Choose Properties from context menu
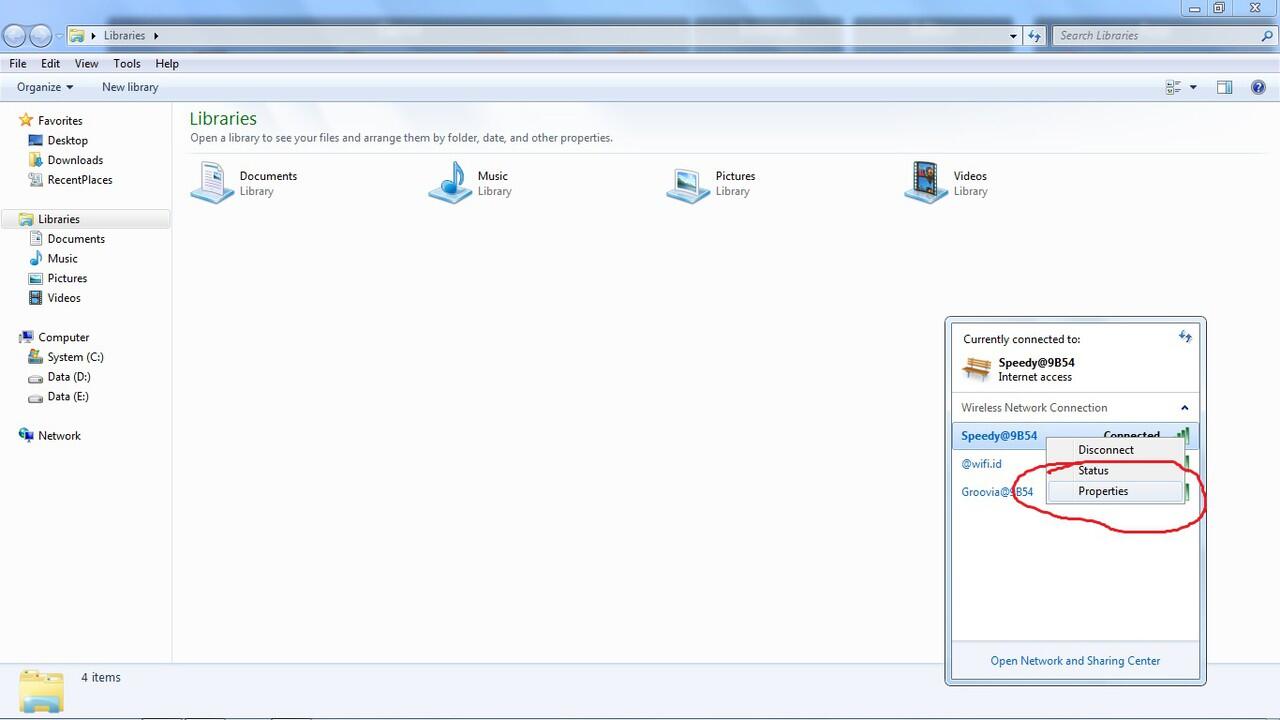This screenshot has width=1280, height=720. pyautogui.click(x=1116, y=491)
